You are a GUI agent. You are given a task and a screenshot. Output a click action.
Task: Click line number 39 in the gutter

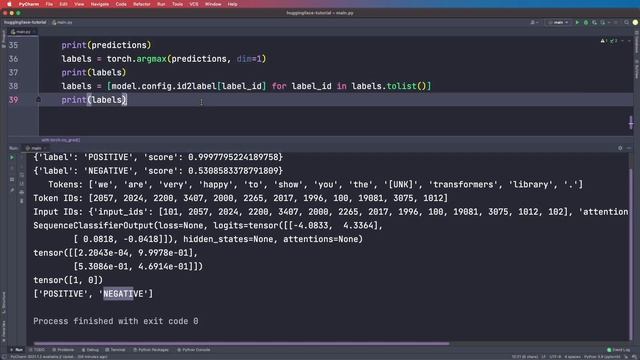point(13,100)
